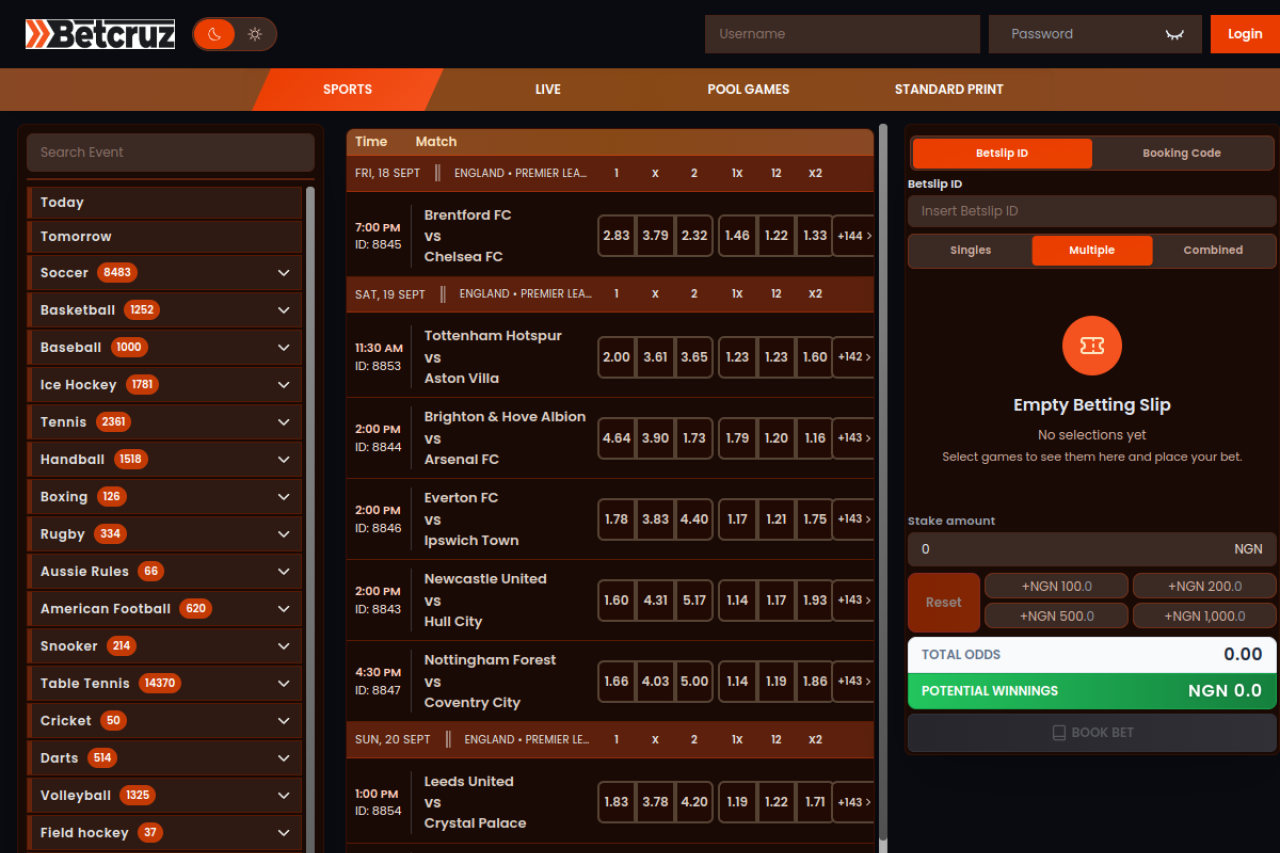Click the Soccer 8483 count badge
Image resolution: width=1280 pixels, height=853 pixels.
point(117,272)
